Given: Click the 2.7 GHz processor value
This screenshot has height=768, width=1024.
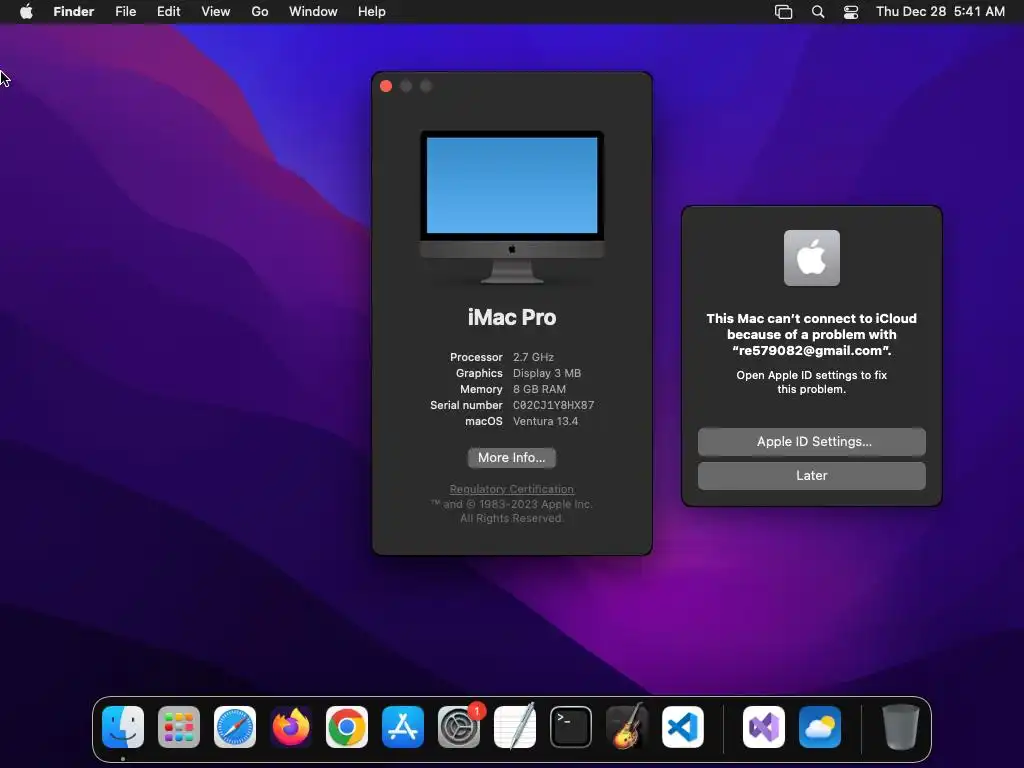Looking at the screenshot, I should pos(534,357).
